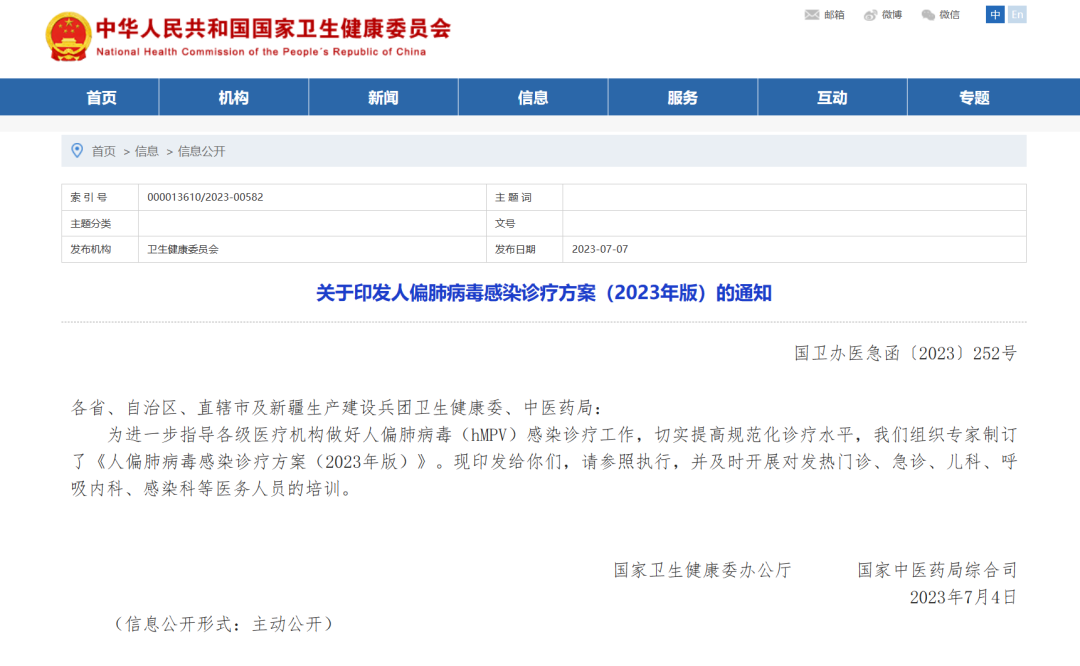Click the 微博 Weibo icon
Viewport: 1080px width, 666px height.
(870, 15)
